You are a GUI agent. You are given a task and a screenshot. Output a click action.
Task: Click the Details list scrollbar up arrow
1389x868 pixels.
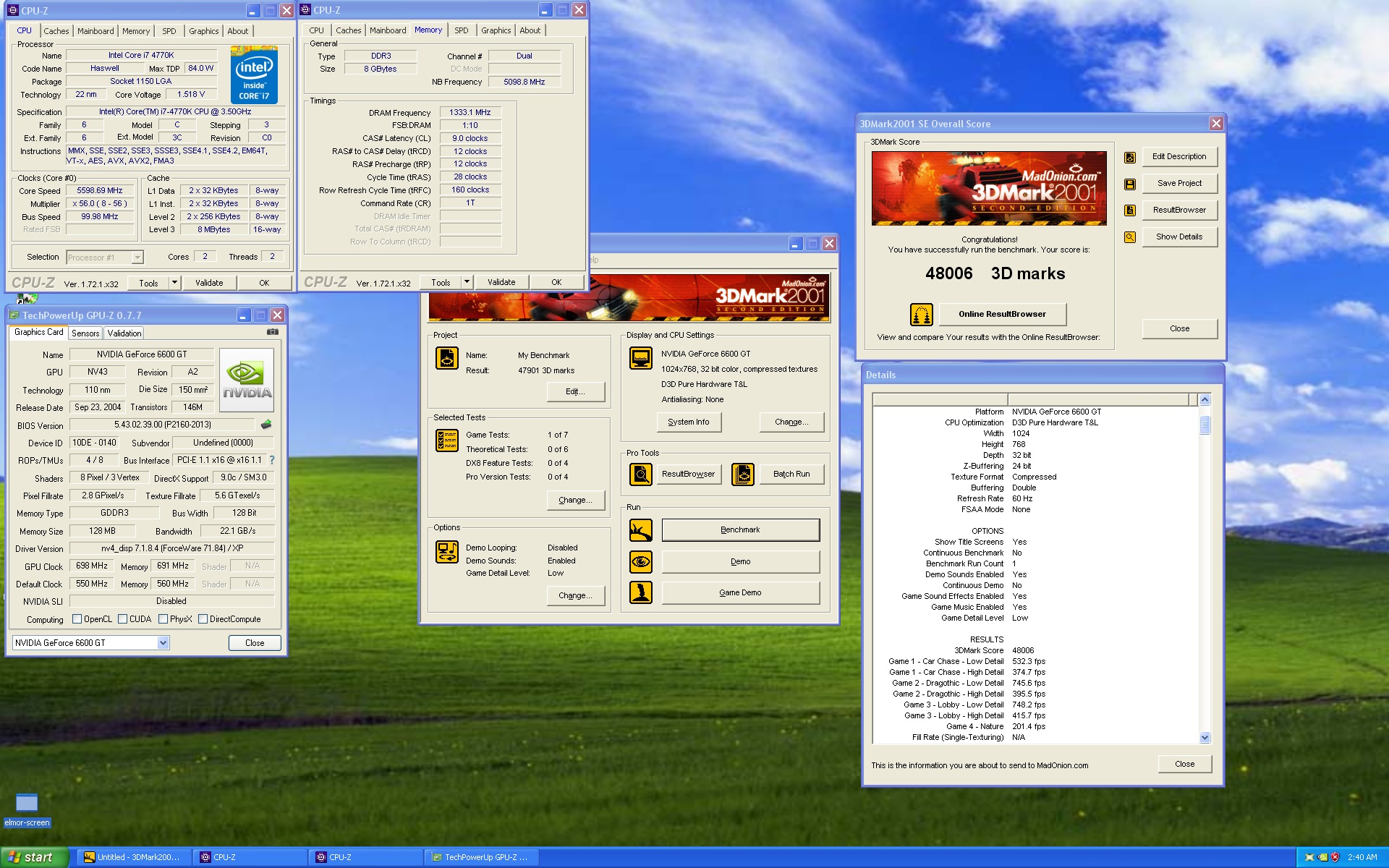coord(1205,399)
